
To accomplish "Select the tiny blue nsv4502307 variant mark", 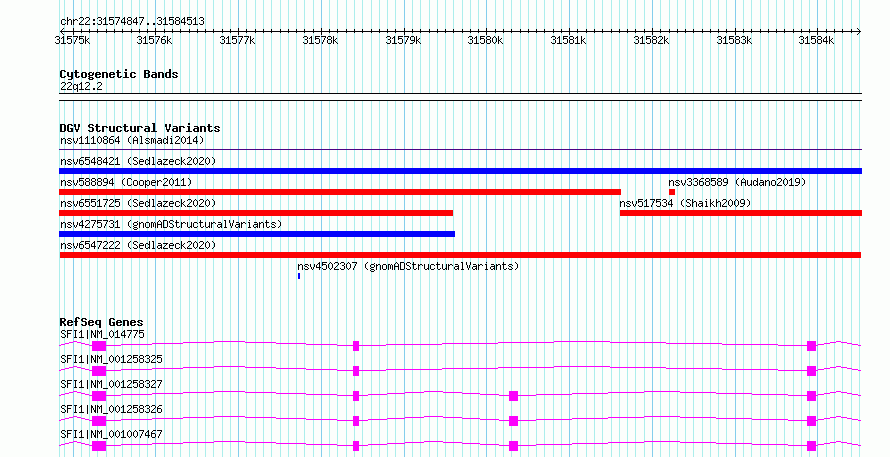I will tap(299, 276).
